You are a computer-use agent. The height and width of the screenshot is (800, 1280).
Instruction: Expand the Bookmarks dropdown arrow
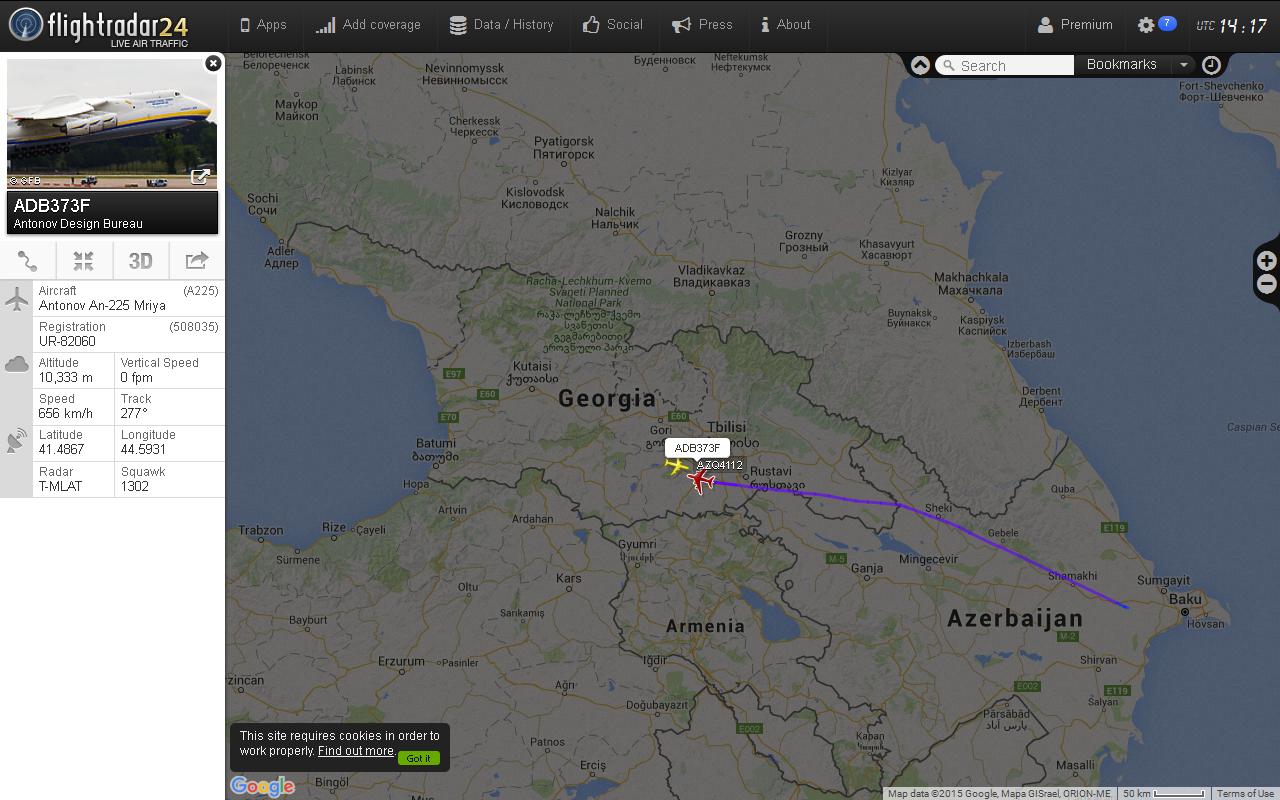[1184, 65]
